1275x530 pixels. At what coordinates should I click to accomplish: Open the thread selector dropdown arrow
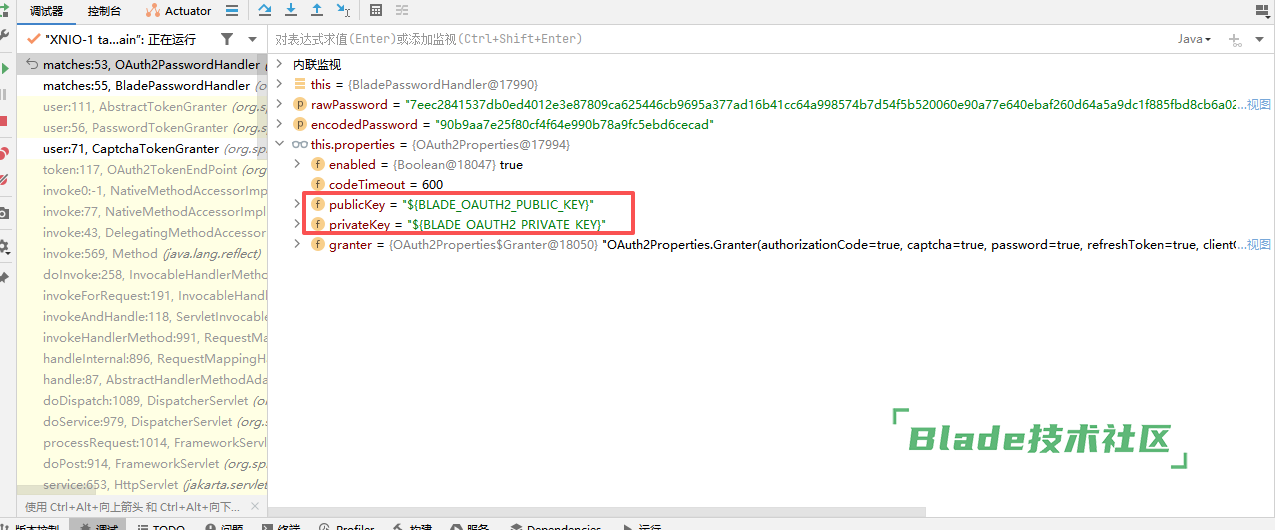click(x=252, y=39)
